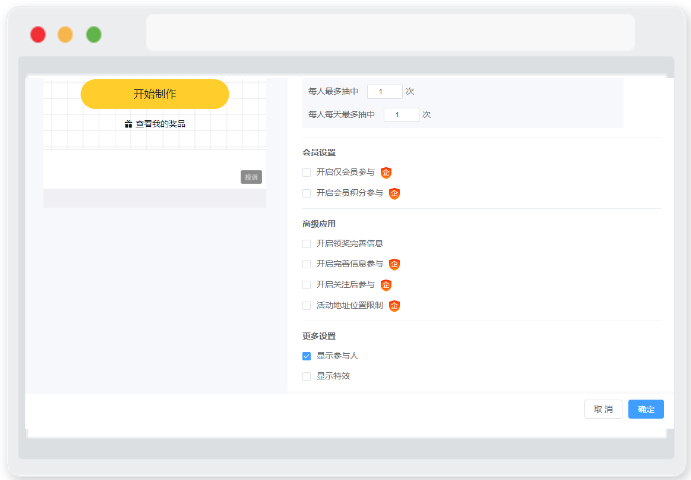The image size is (691, 480).
Task: Enable 开启会员积分参与 checkbox
Action: tap(306, 193)
